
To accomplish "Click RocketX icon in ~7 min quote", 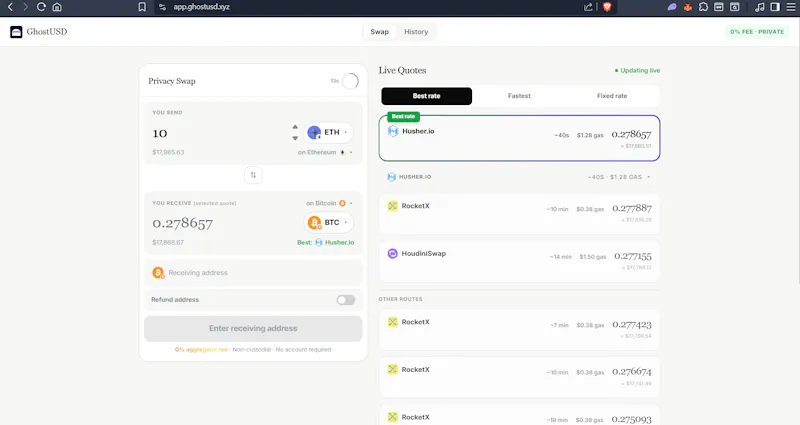I will click(392, 322).
